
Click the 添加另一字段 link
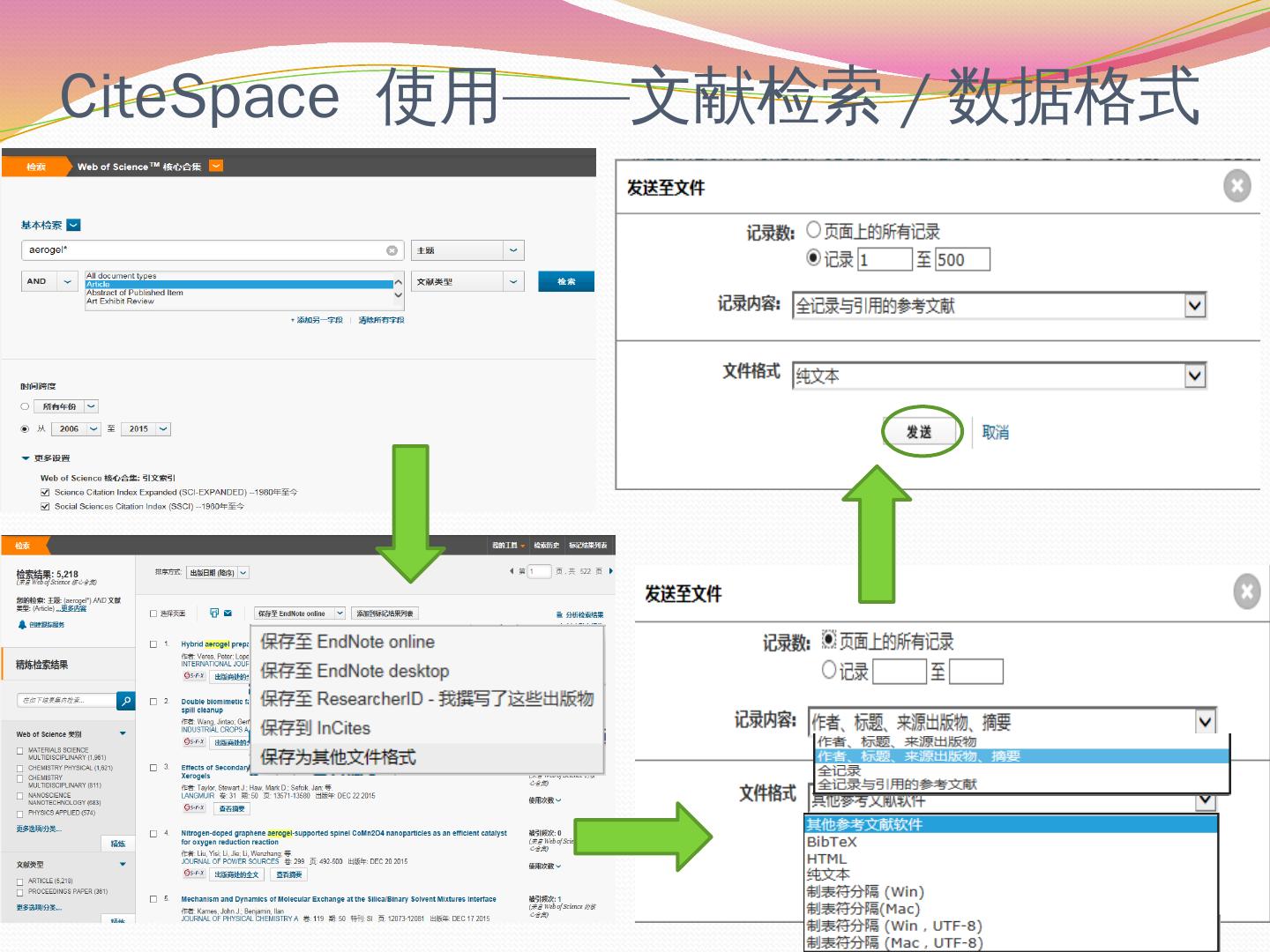pos(317,320)
